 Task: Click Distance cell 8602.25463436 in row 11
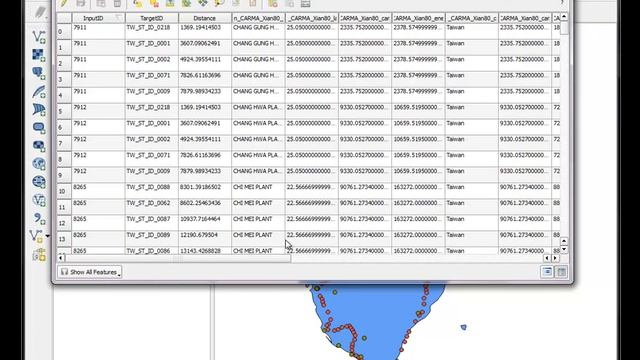pyautogui.click(x=204, y=207)
